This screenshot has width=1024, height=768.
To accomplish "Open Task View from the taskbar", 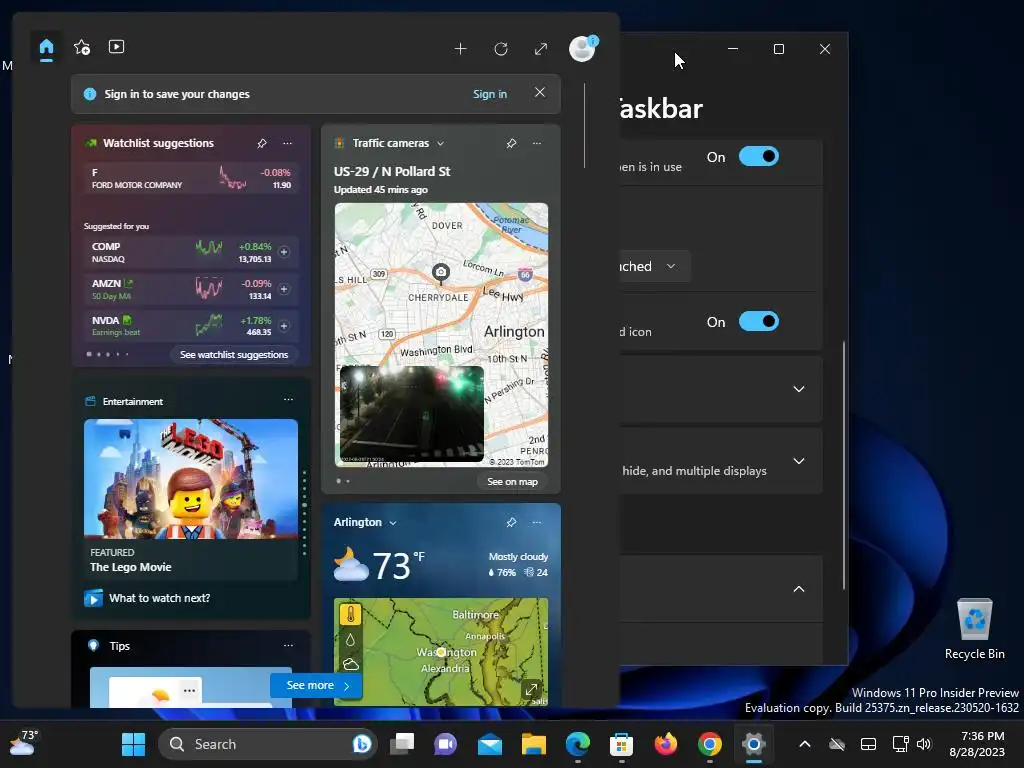I will (x=402, y=744).
